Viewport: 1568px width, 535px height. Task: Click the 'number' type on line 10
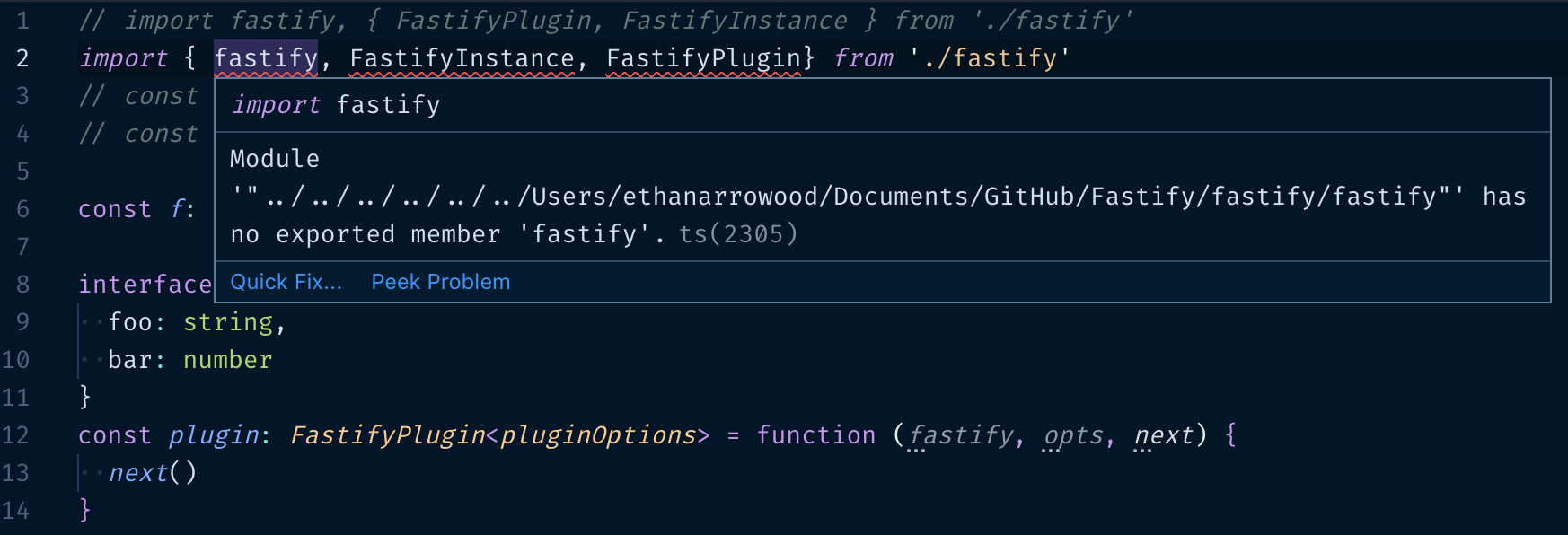tap(228, 360)
